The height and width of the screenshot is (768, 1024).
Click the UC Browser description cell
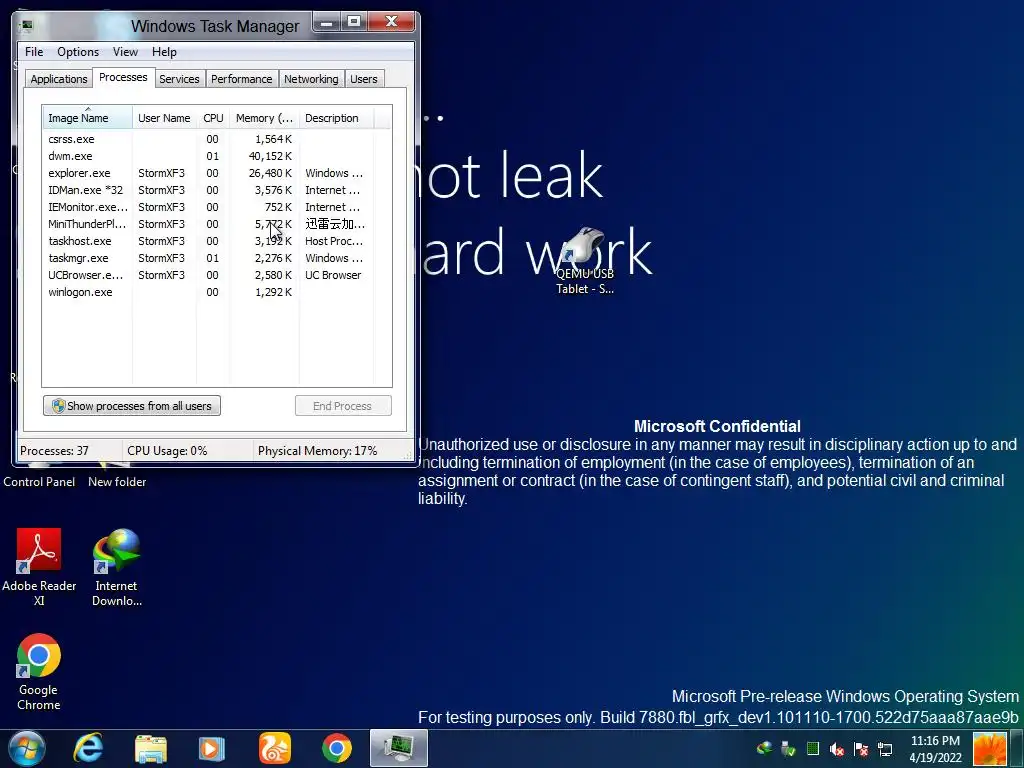point(333,275)
